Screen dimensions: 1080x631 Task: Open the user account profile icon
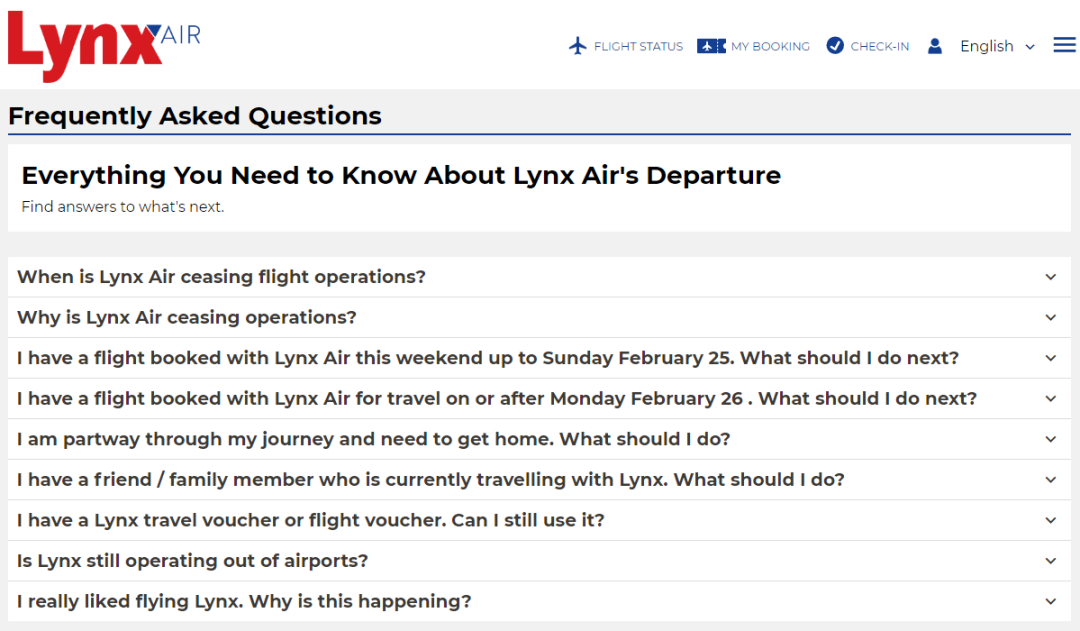pos(935,46)
